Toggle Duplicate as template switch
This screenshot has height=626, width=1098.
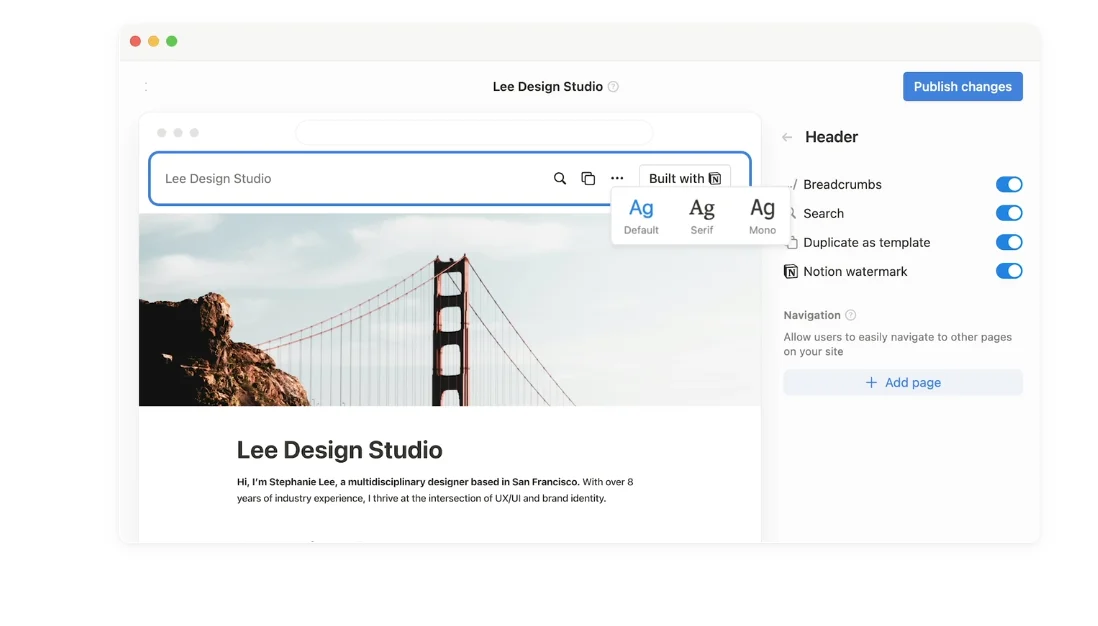pyautogui.click(x=1008, y=243)
